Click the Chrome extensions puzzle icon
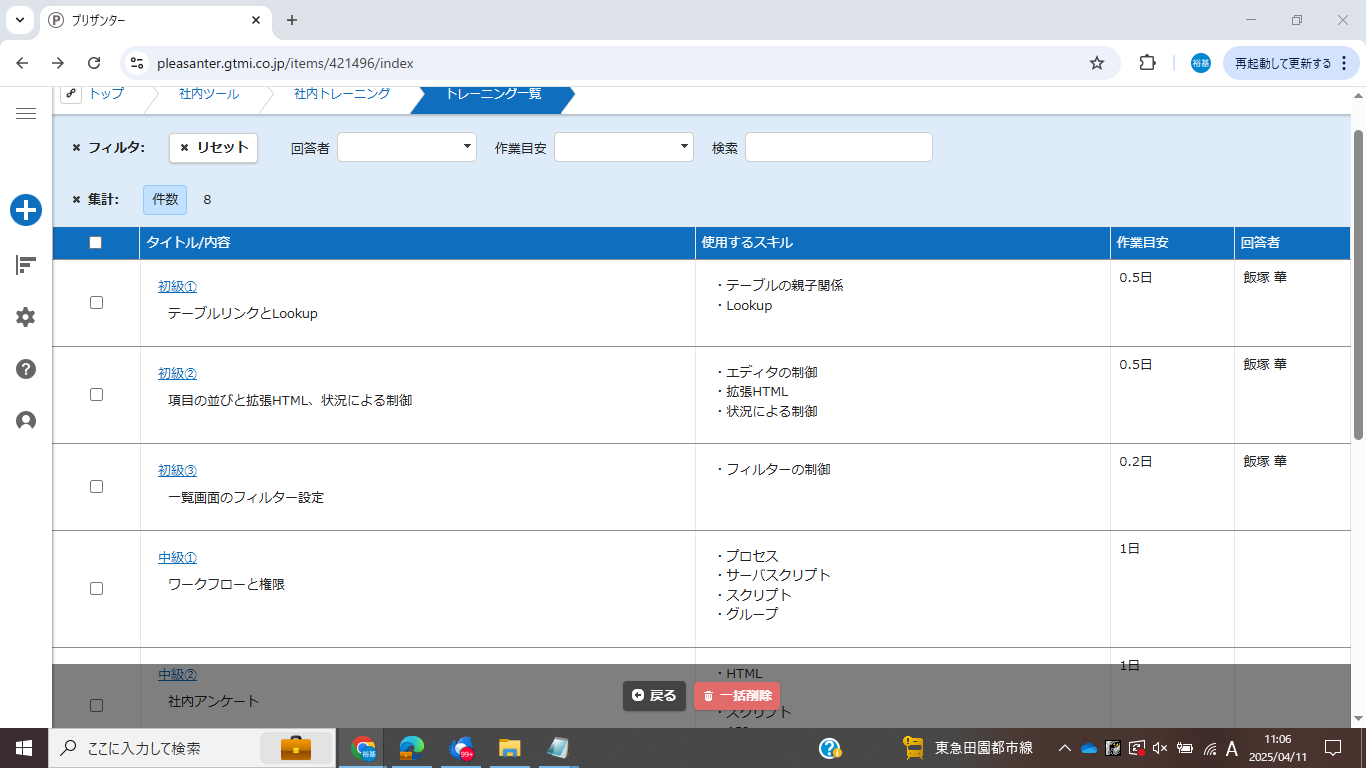 click(1147, 63)
